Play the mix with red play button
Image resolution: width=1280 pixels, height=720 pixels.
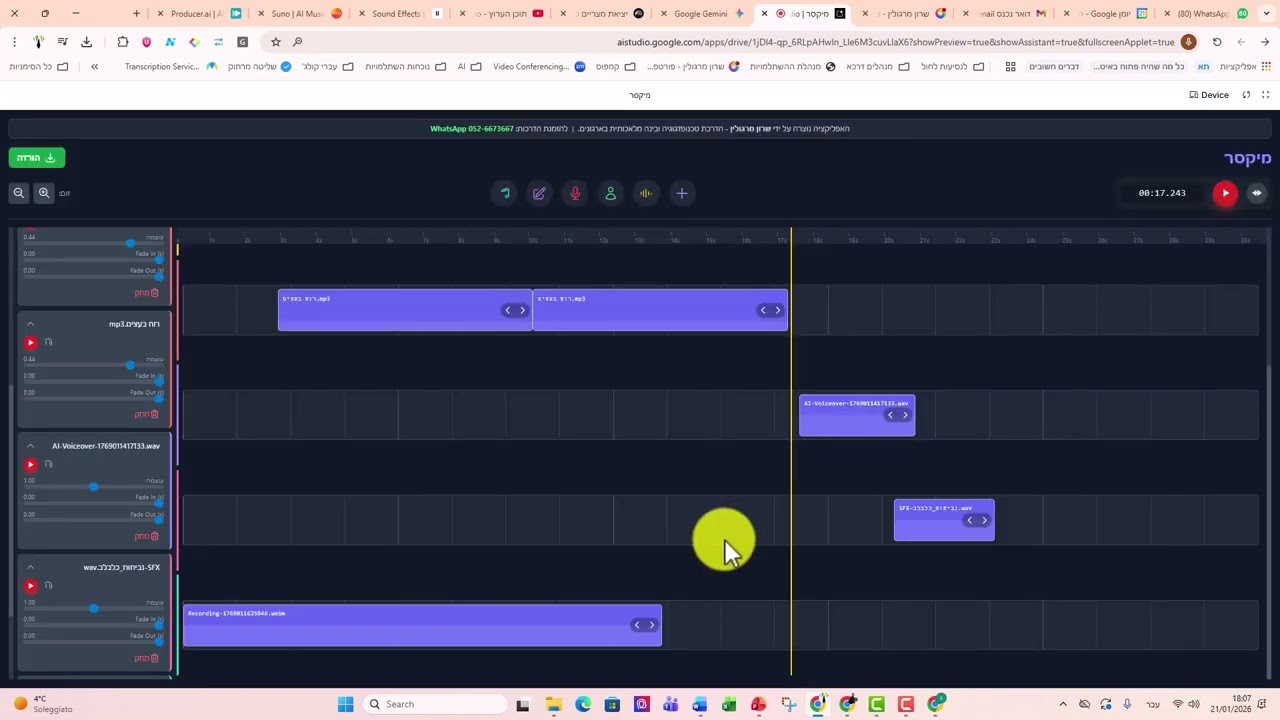[1225, 193]
